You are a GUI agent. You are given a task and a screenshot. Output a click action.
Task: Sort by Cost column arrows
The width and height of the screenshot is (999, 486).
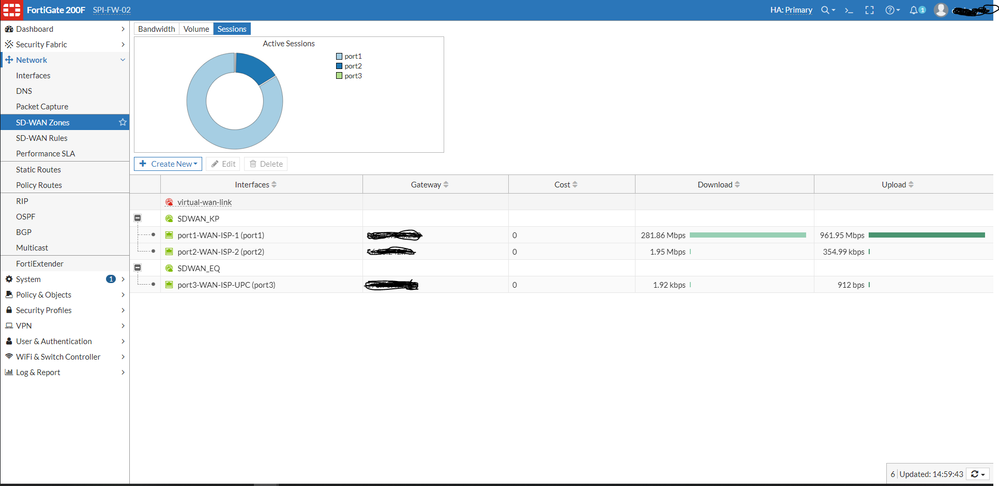[575, 185]
